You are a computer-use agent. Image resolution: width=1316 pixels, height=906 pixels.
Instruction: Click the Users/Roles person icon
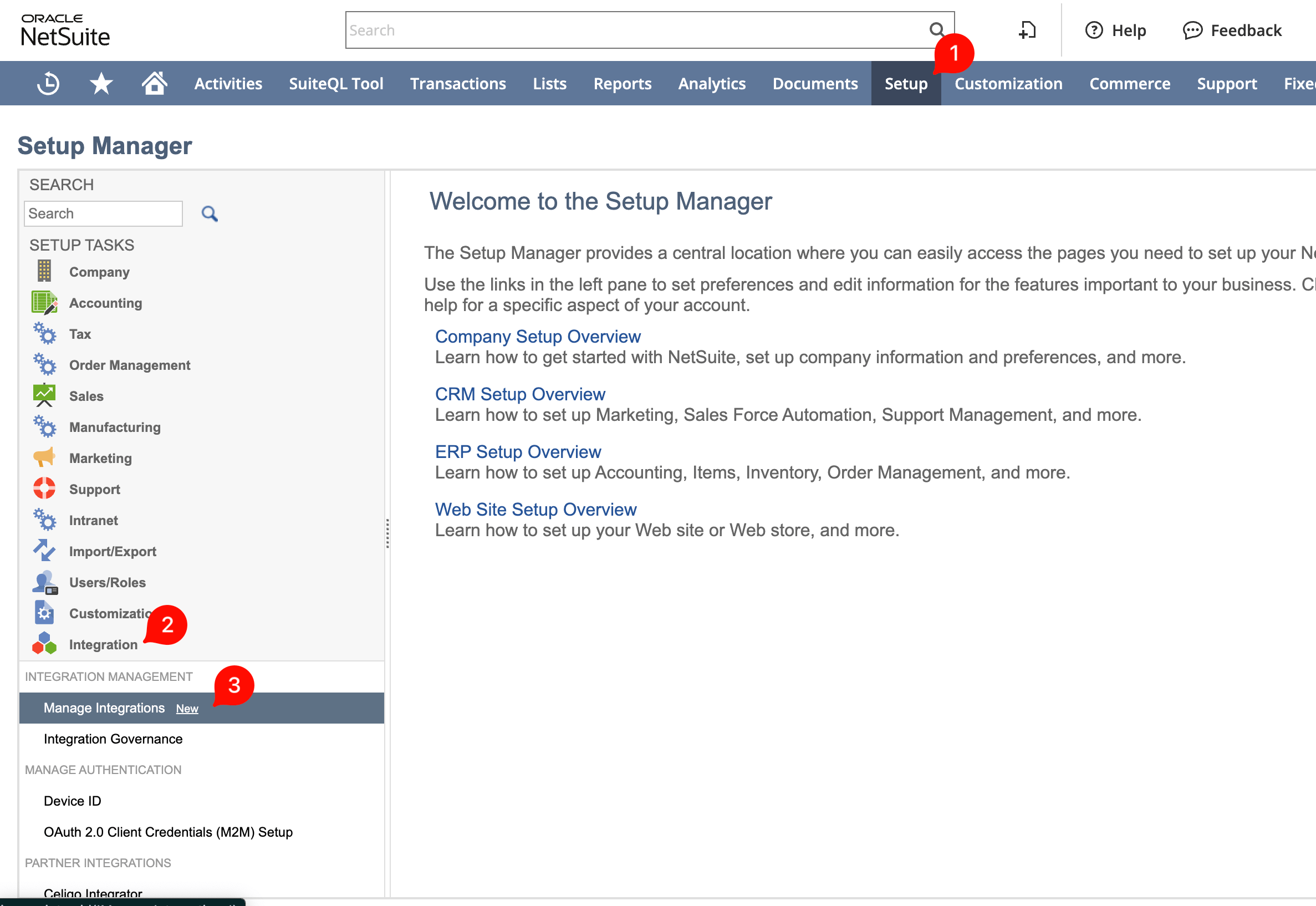click(45, 582)
